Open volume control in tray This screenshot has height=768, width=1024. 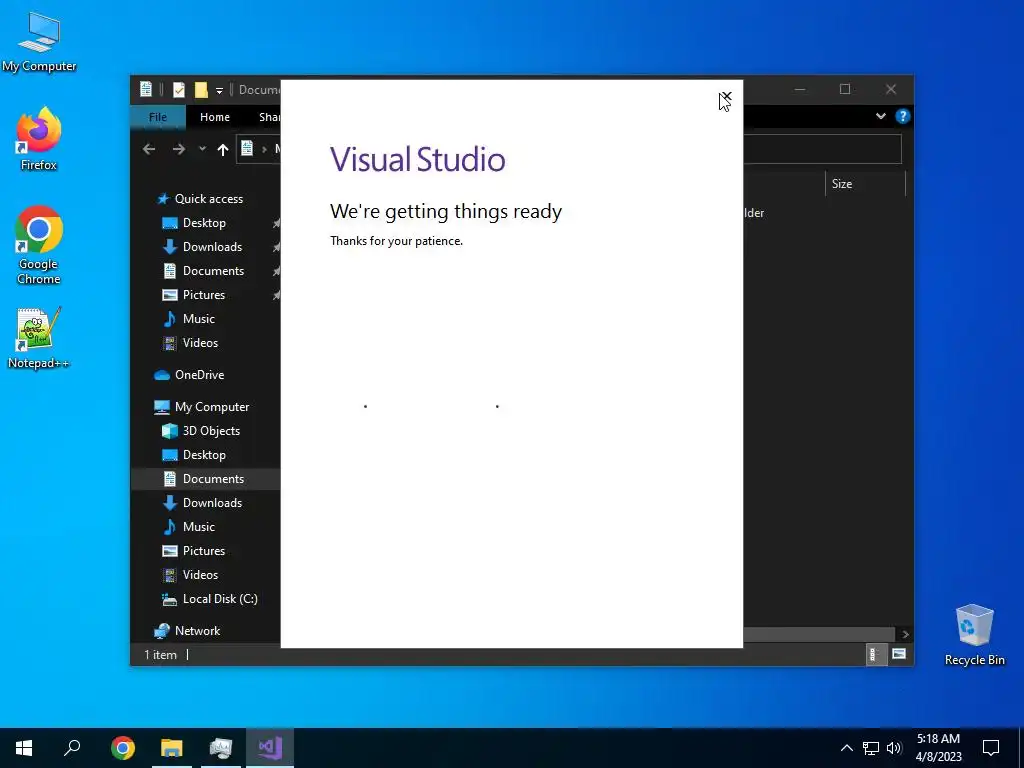(x=894, y=748)
